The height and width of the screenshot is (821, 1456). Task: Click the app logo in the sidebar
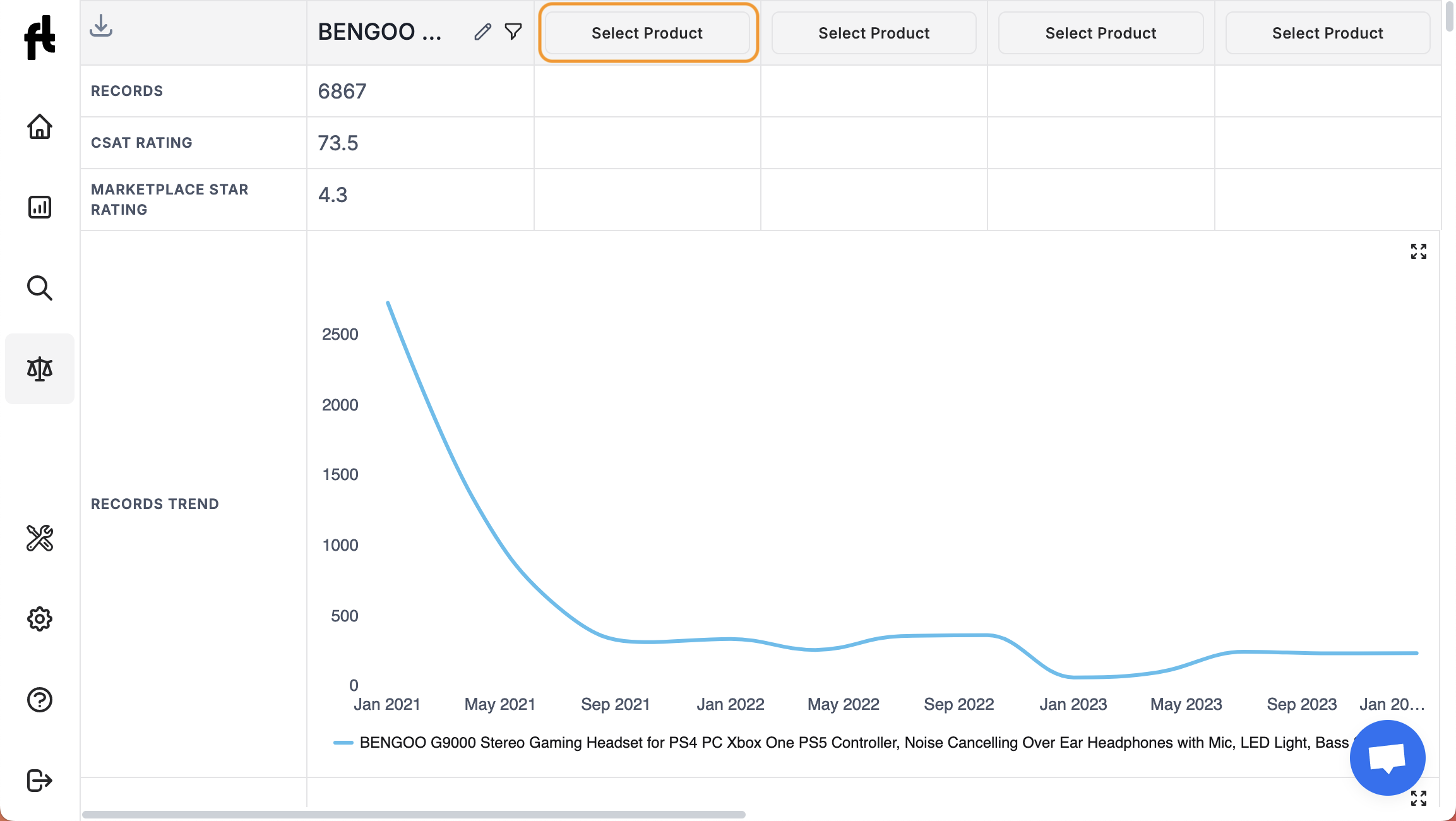point(40,38)
